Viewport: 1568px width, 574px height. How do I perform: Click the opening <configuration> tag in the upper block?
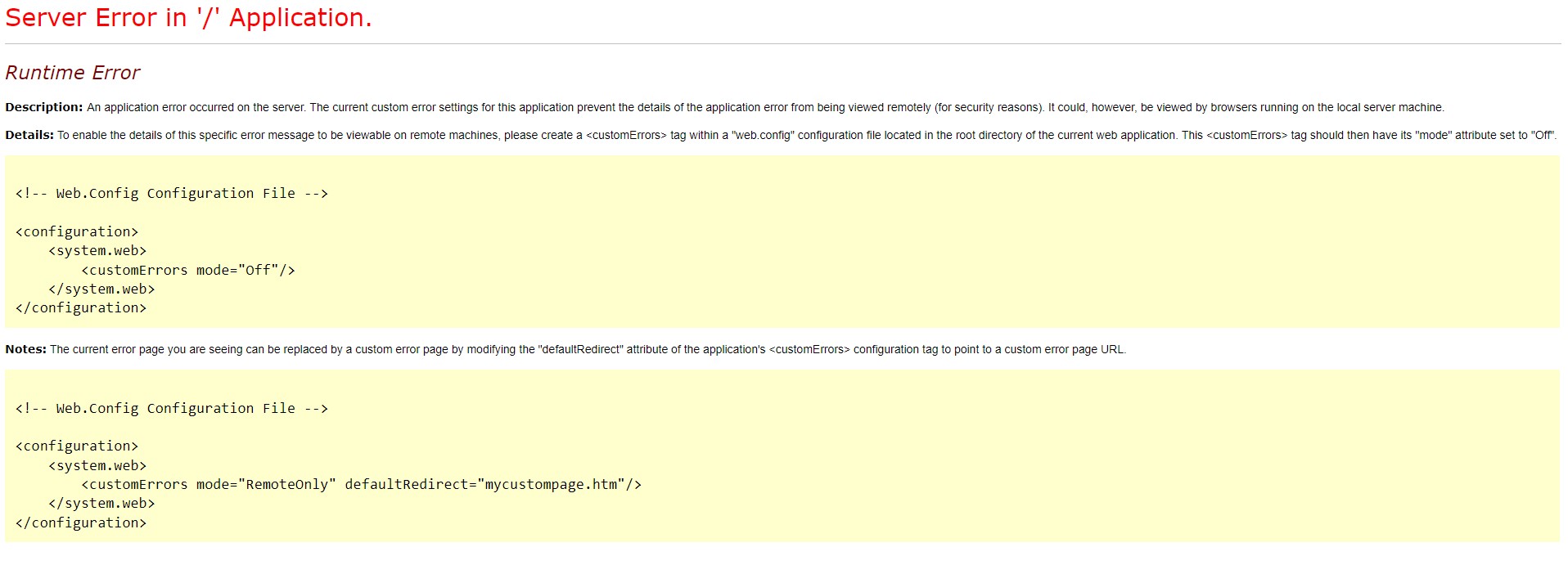[x=77, y=231]
